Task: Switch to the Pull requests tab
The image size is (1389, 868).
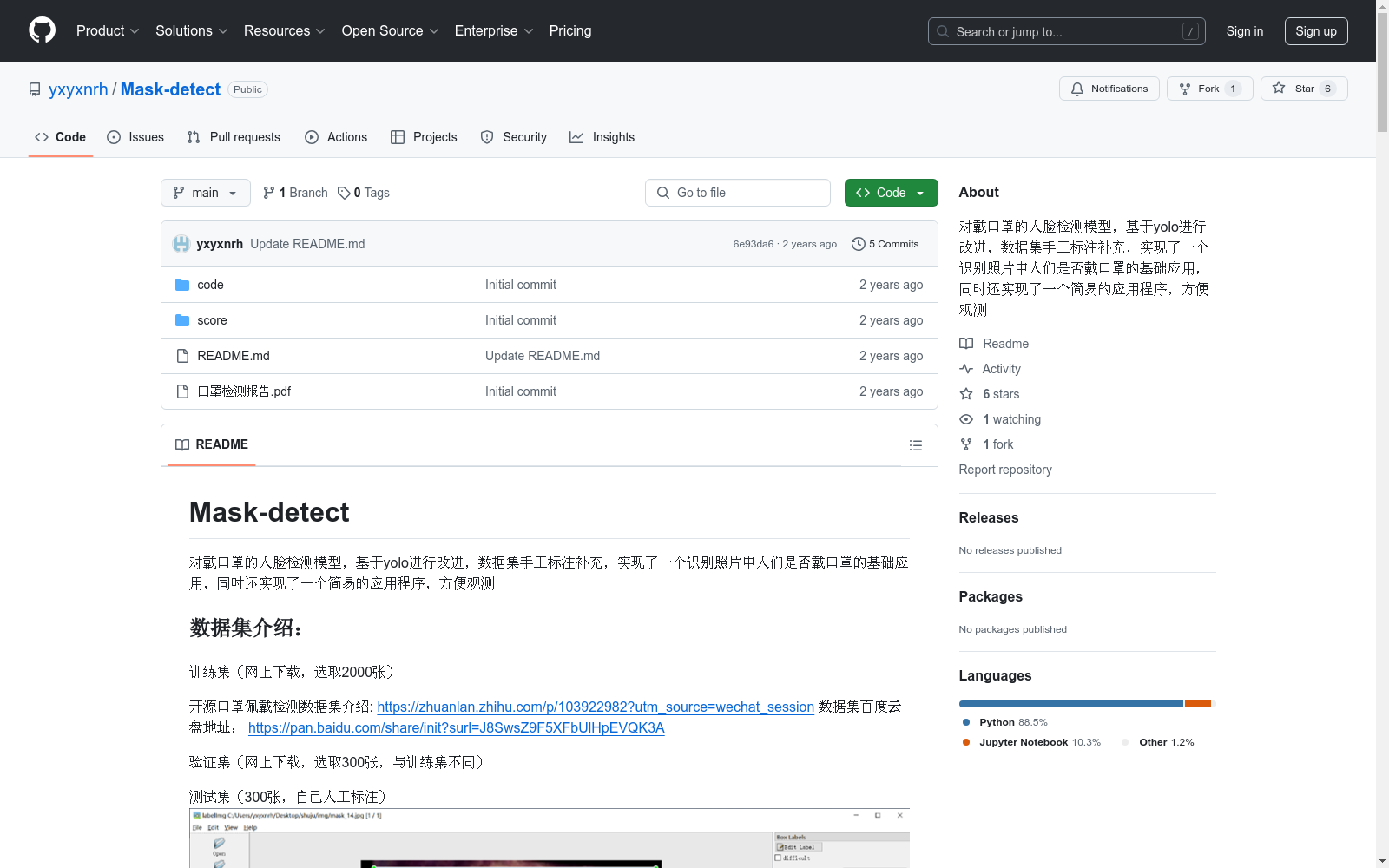Action: (234, 137)
